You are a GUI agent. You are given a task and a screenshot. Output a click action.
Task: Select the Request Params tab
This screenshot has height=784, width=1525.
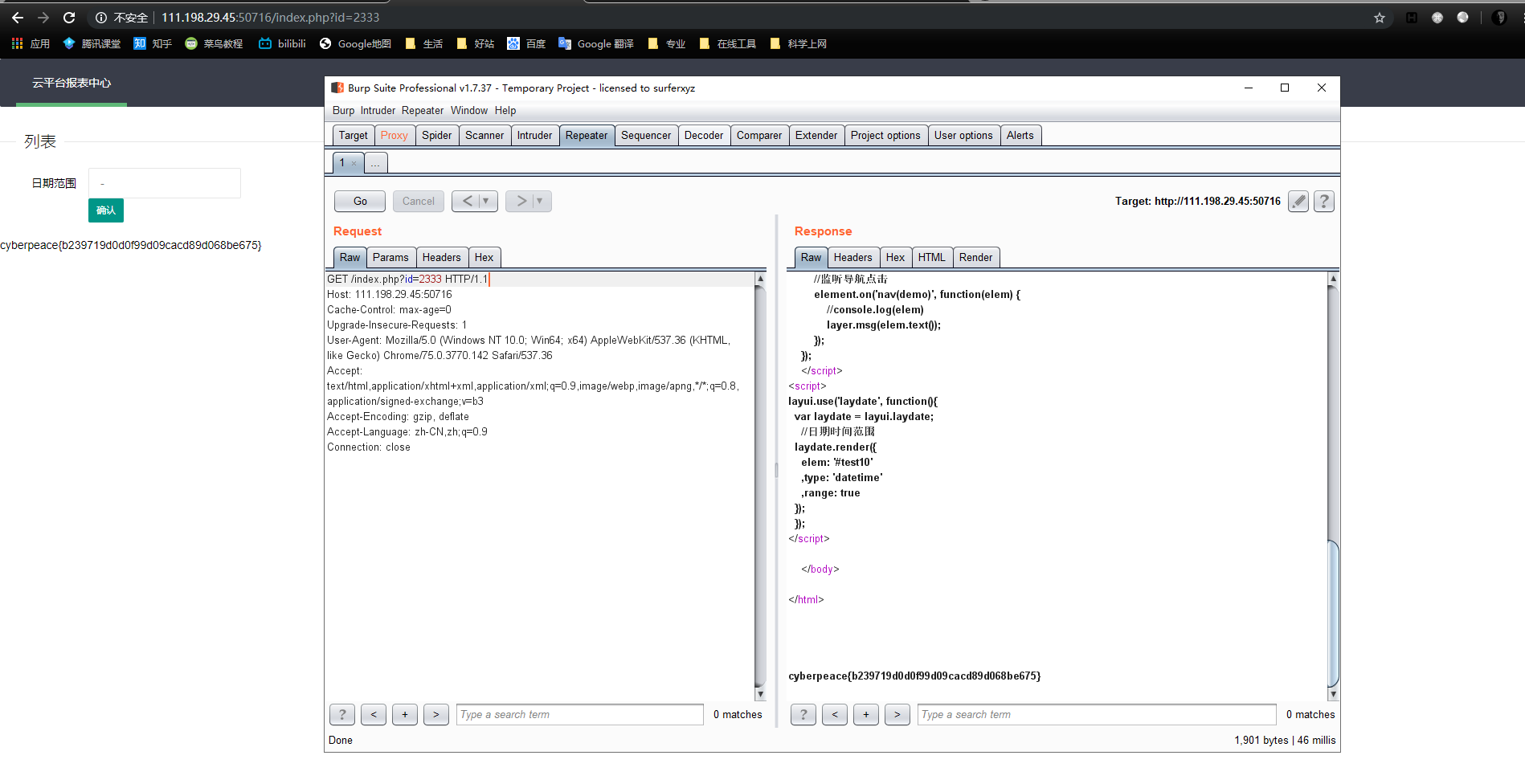(x=390, y=258)
